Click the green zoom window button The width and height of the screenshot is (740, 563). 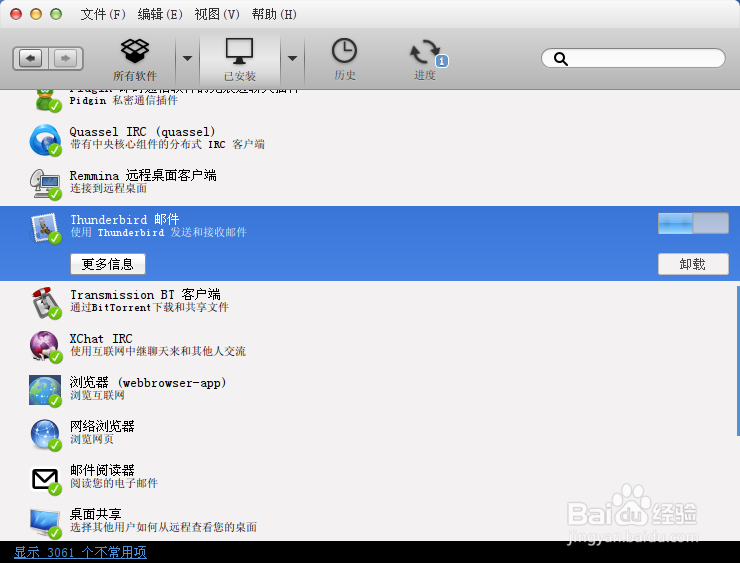tap(56, 14)
